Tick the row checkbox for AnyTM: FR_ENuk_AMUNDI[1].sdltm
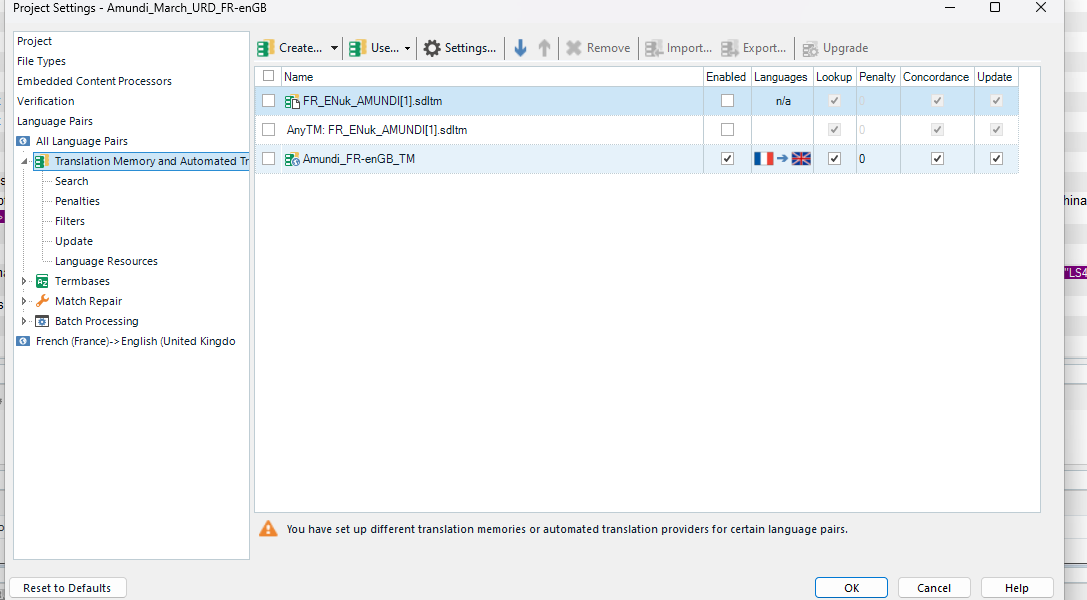 click(x=268, y=130)
